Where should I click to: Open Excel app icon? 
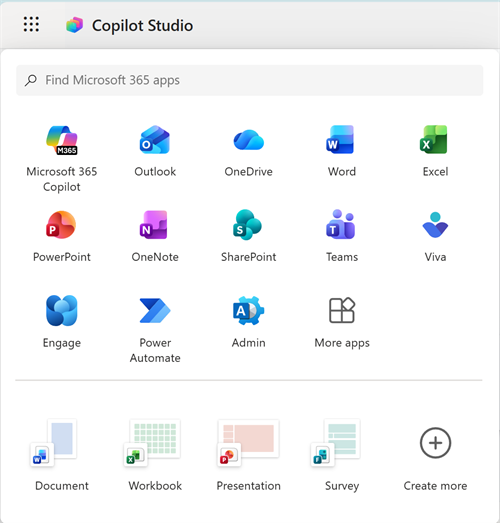(x=434, y=139)
